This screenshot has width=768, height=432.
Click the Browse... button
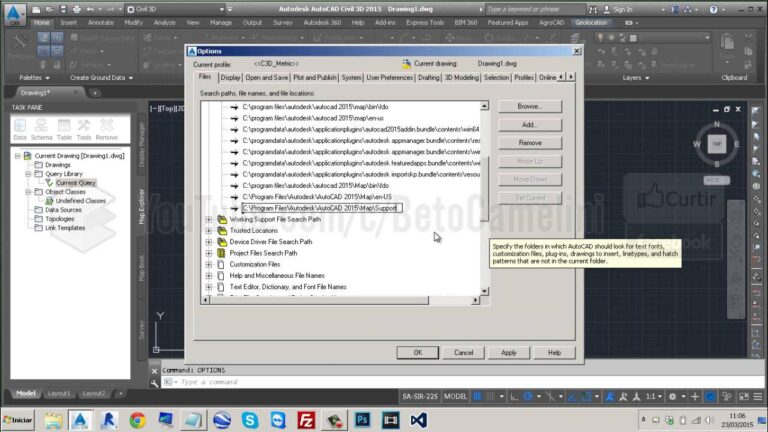click(x=530, y=106)
